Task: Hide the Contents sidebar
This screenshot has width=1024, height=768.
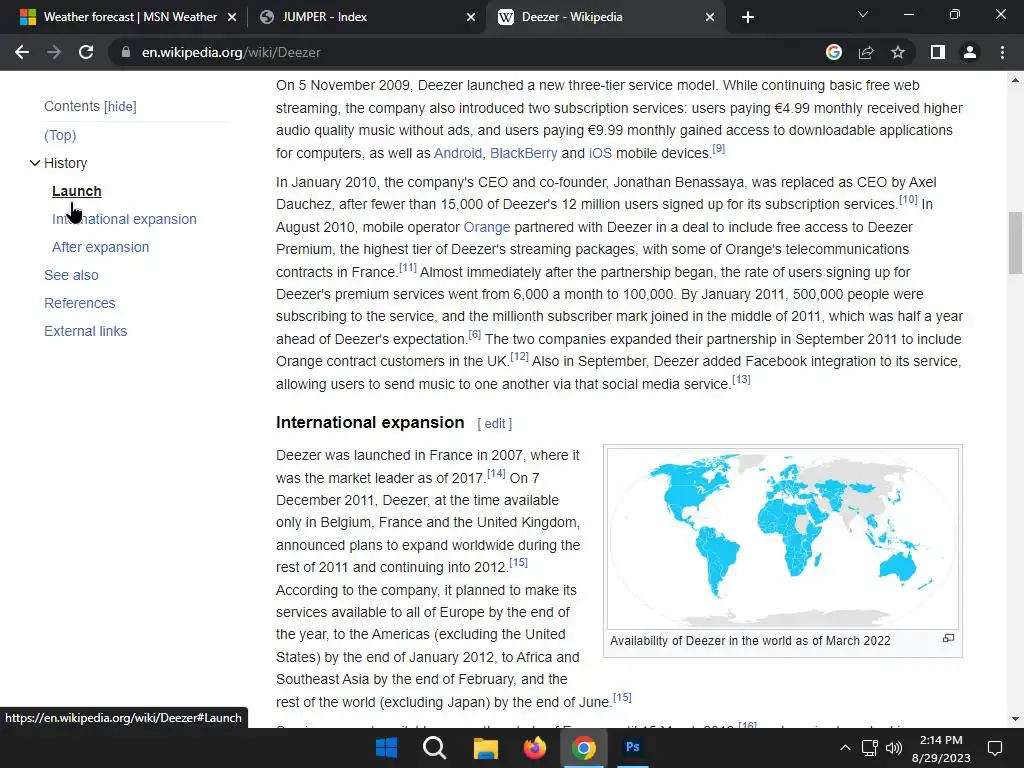Action: click(x=120, y=106)
